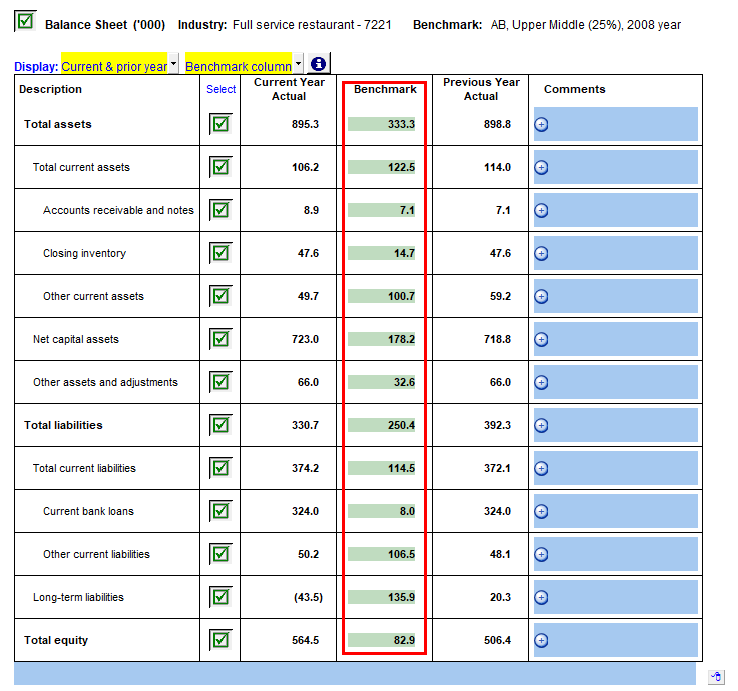The height and width of the screenshot is (691, 738).
Task: Open comment plus icon for Accounts receivable and notes
Action: point(541,210)
